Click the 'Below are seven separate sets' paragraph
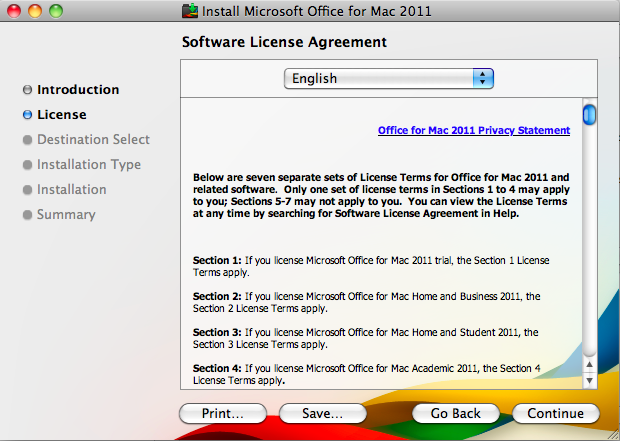 pos(381,195)
